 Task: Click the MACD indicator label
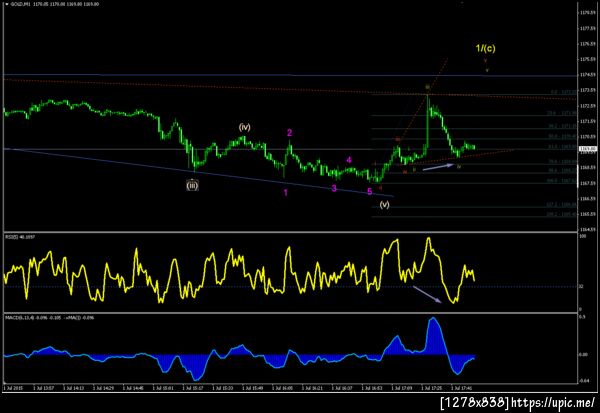click(49, 318)
